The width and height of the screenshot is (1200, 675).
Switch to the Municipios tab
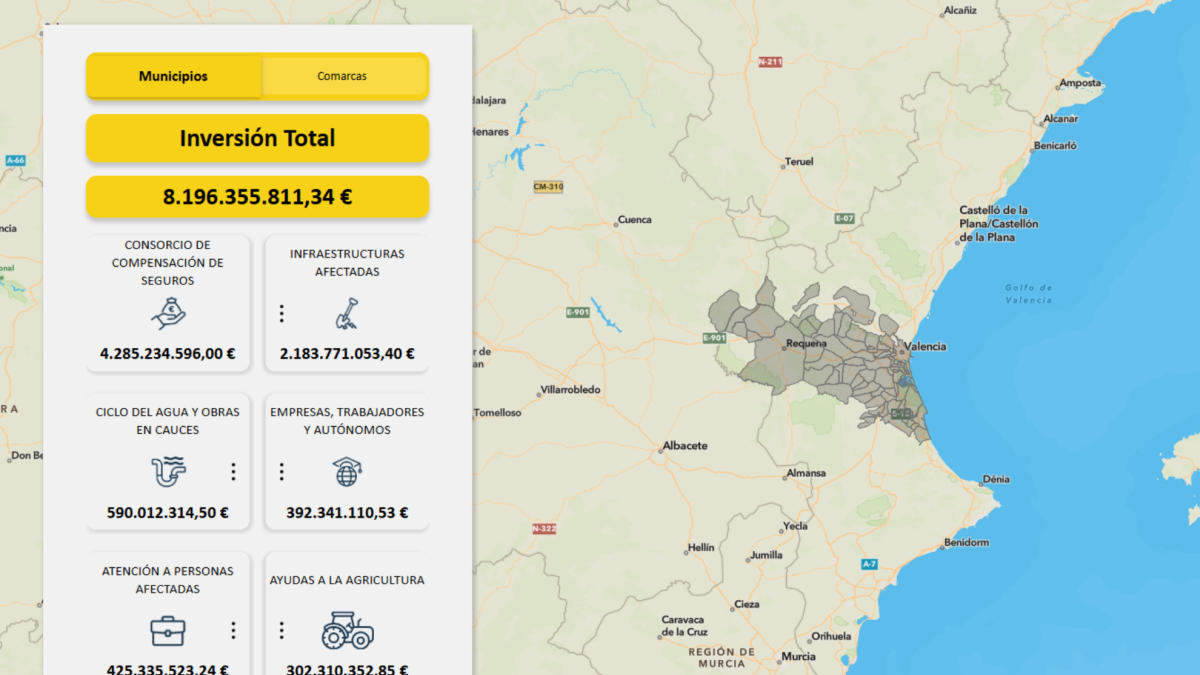(173, 76)
